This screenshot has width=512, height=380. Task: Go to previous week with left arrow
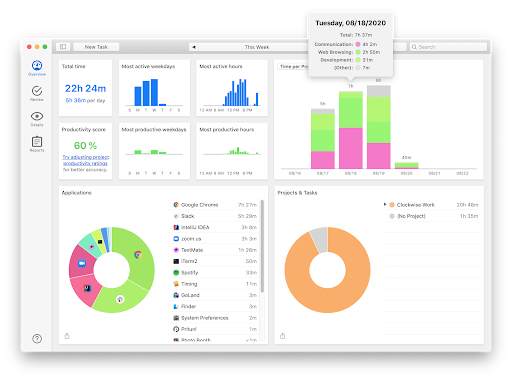click(194, 47)
